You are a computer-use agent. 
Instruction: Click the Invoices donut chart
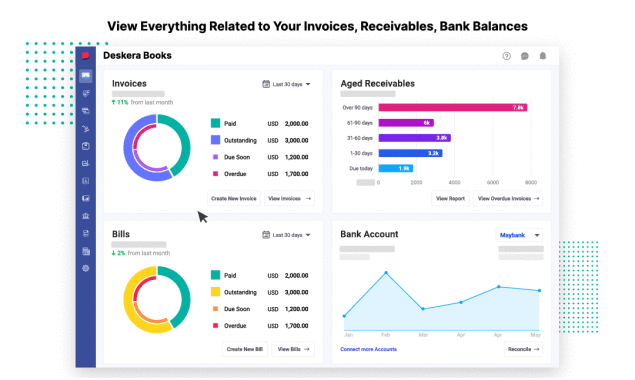coord(157,147)
